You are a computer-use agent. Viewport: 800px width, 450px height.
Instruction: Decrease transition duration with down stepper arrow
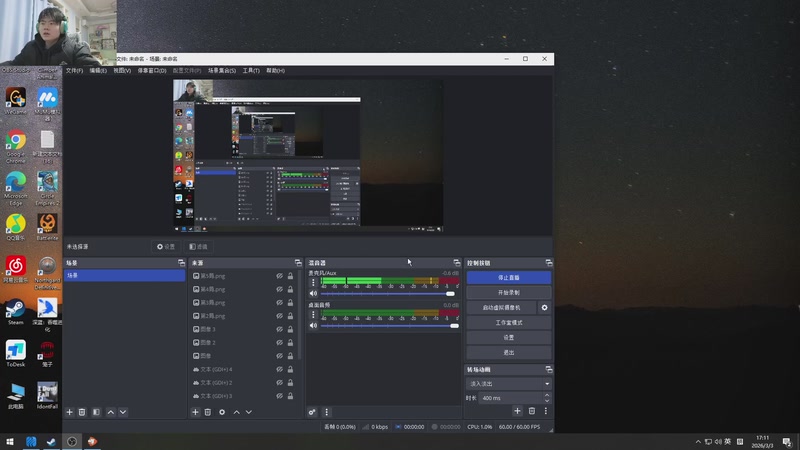(x=547, y=401)
